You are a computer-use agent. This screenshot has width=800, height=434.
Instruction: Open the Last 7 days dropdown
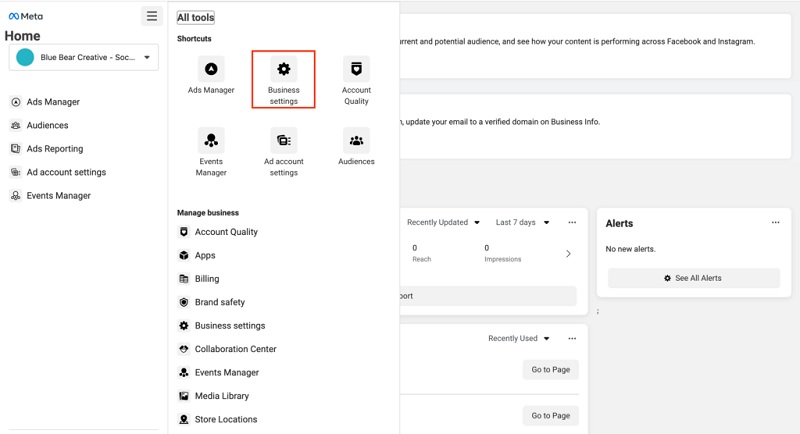pos(522,222)
